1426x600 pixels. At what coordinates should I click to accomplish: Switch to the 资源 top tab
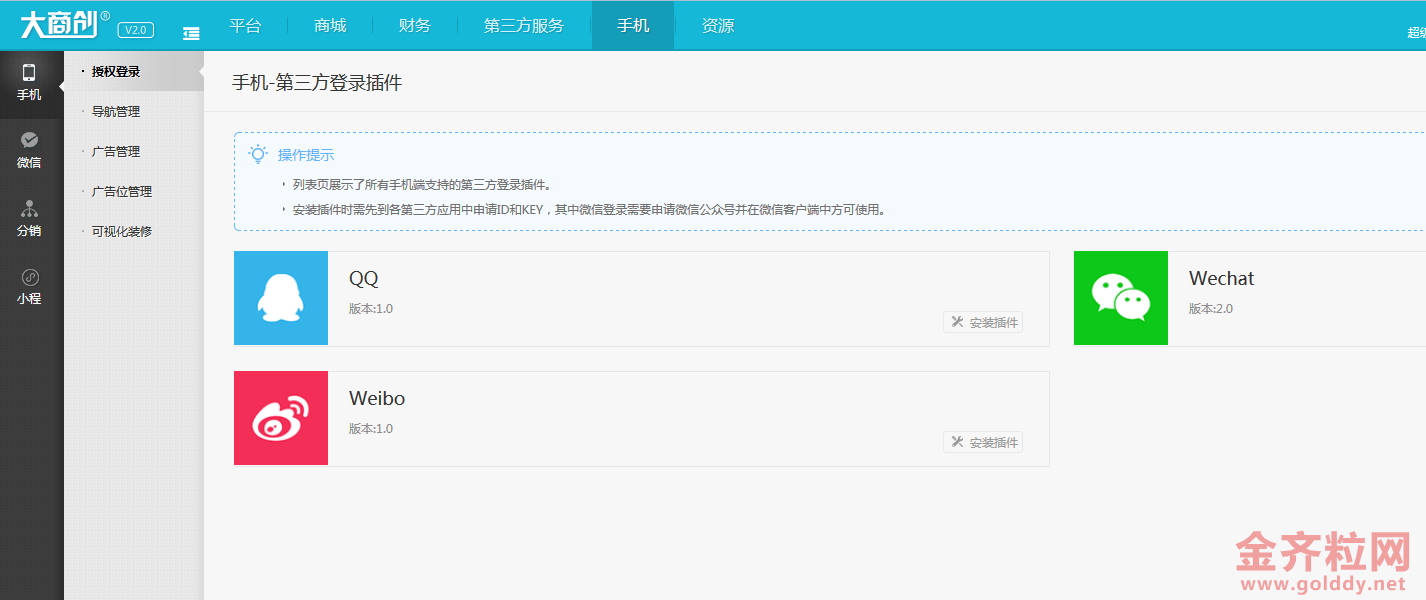[718, 26]
